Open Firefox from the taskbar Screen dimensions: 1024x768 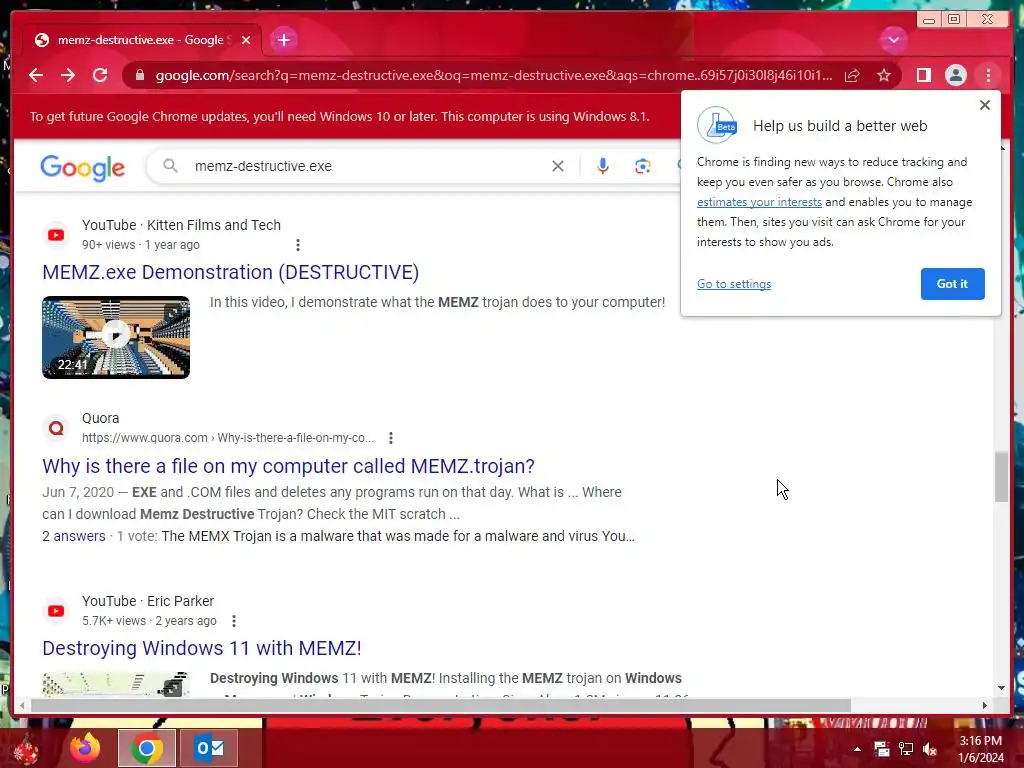coord(85,748)
